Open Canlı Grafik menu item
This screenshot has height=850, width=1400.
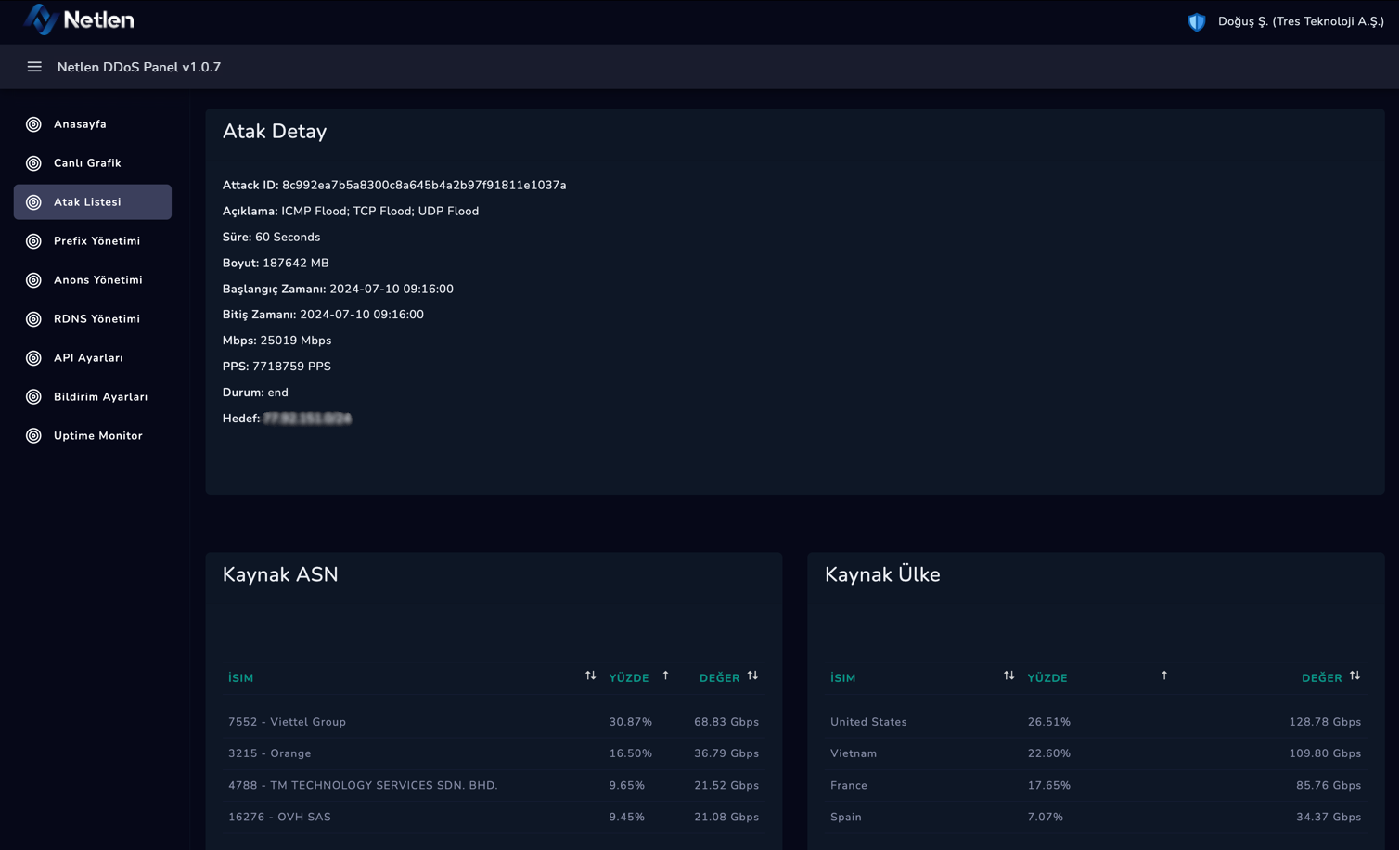pyautogui.click(x=93, y=163)
